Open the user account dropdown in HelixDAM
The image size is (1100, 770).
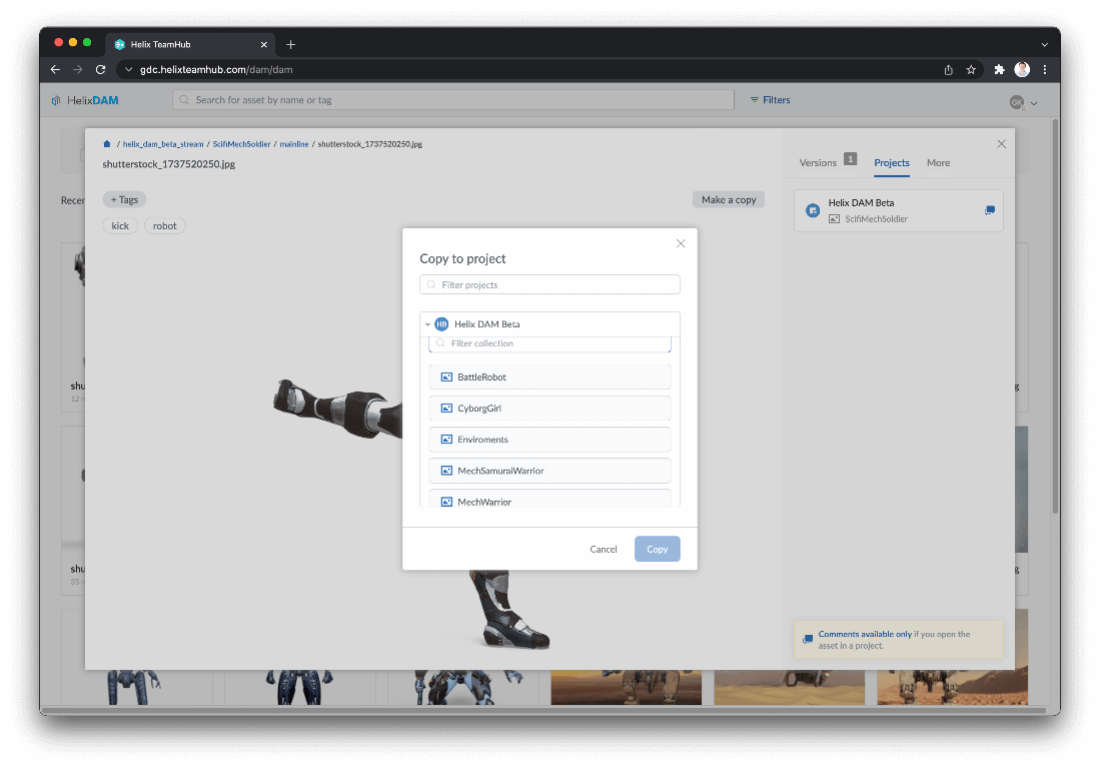pyautogui.click(x=1023, y=102)
